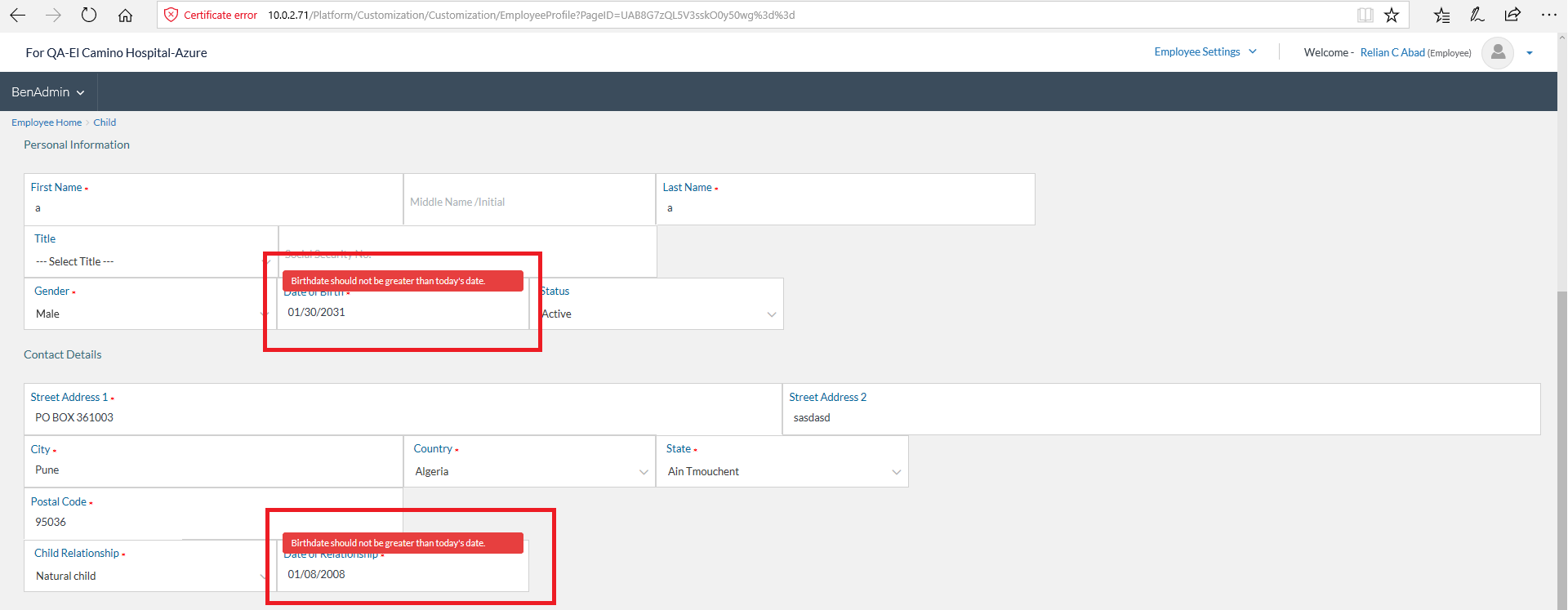Click the add notes pen icon
1568x610 pixels.
pyautogui.click(x=1477, y=15)
